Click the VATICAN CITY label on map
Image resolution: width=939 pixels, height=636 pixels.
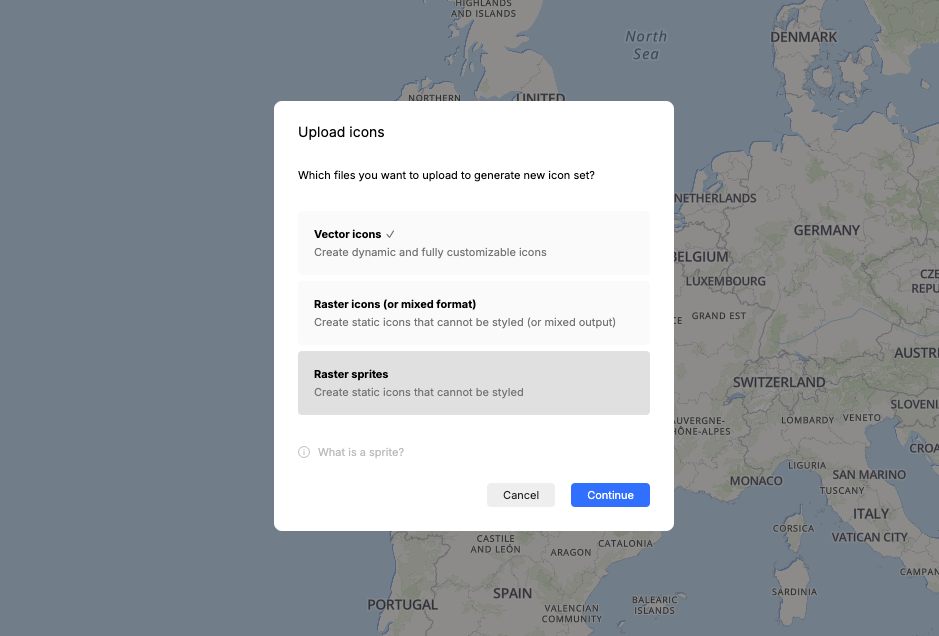click(x=867, y=537)
